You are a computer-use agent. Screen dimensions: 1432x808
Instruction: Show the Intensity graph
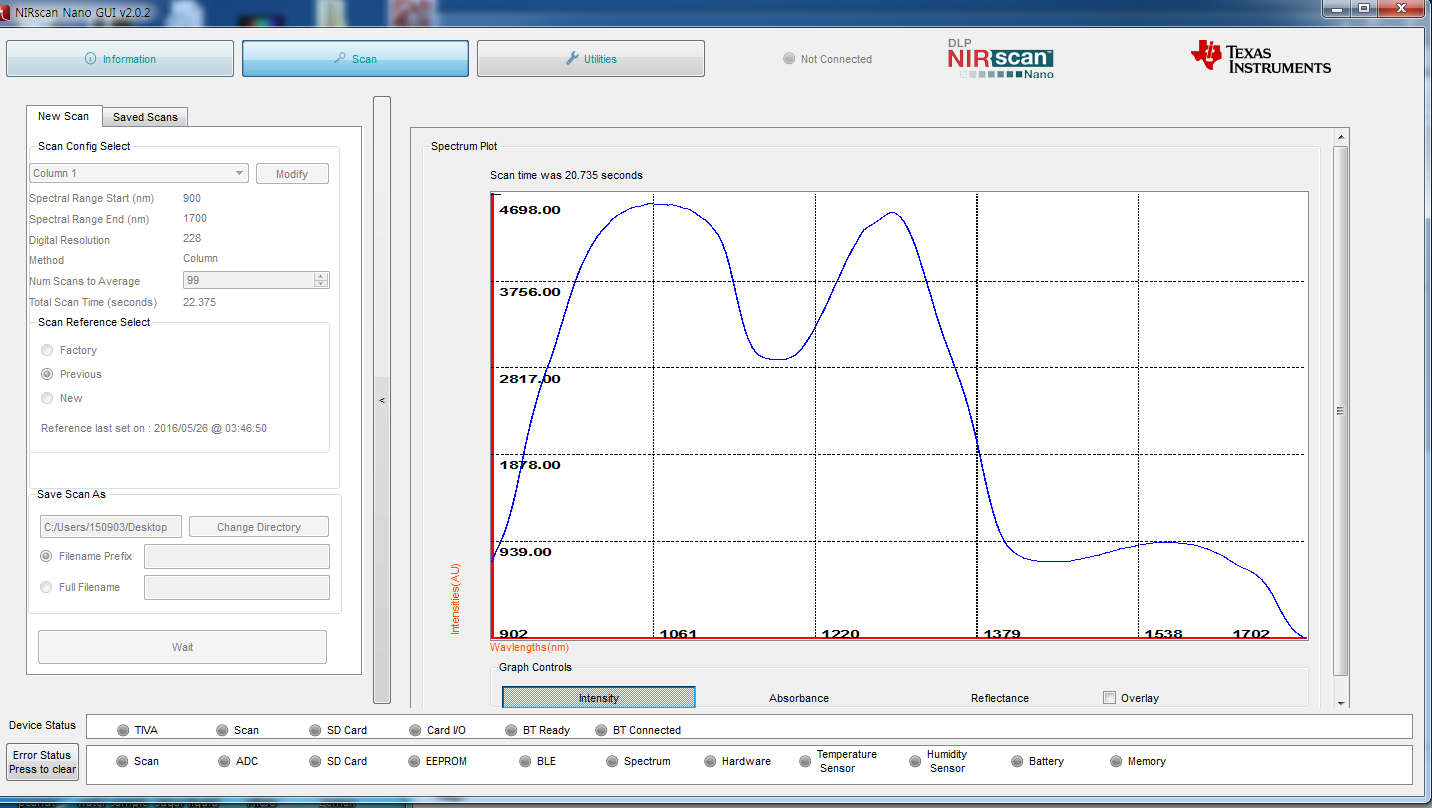coord(598,698)
